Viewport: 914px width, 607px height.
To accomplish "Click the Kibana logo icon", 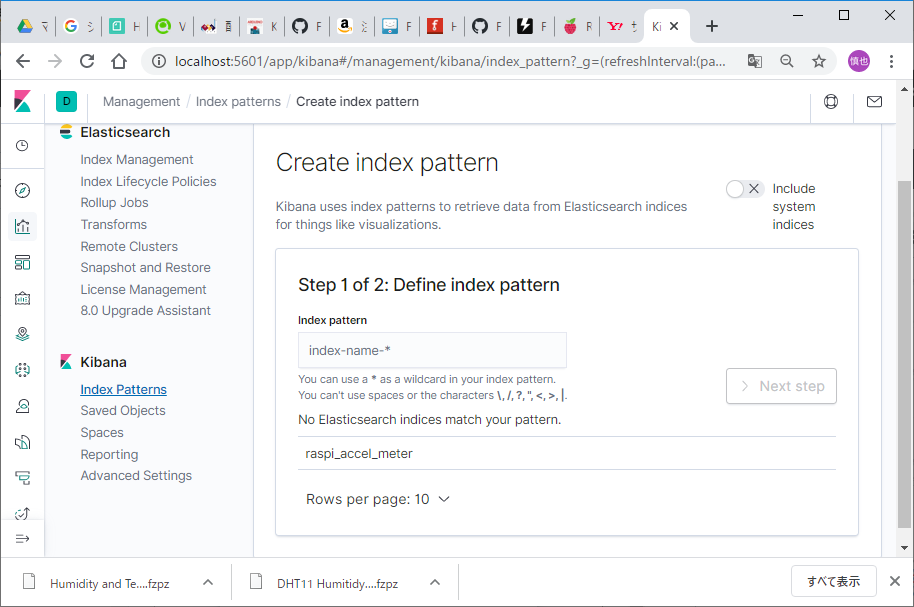I will click(x=22, y=101).
